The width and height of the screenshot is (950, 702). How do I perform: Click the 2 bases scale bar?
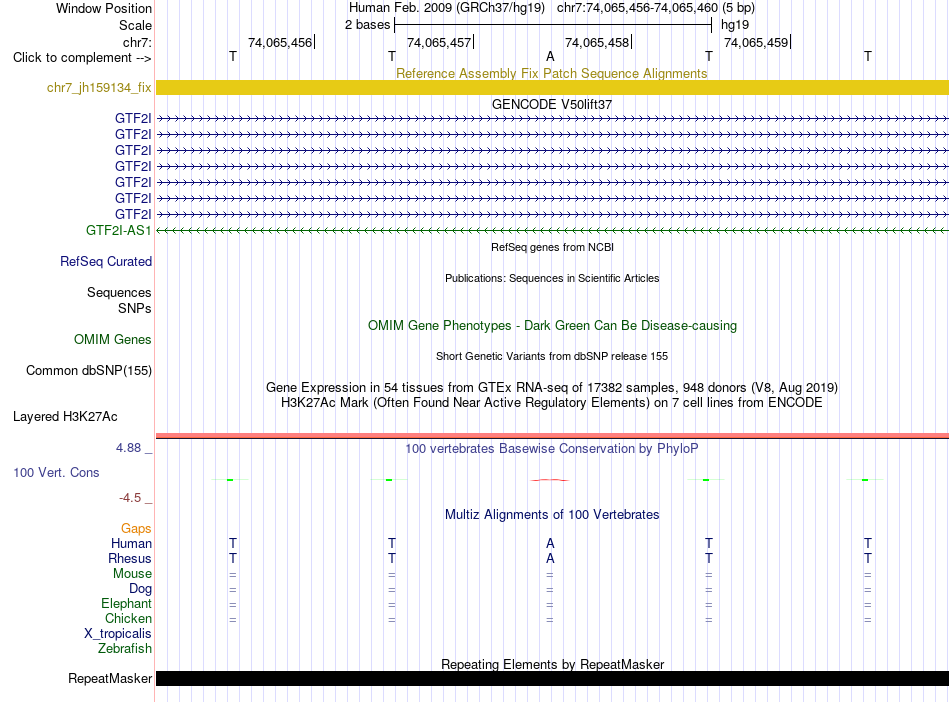pos(553,25)
